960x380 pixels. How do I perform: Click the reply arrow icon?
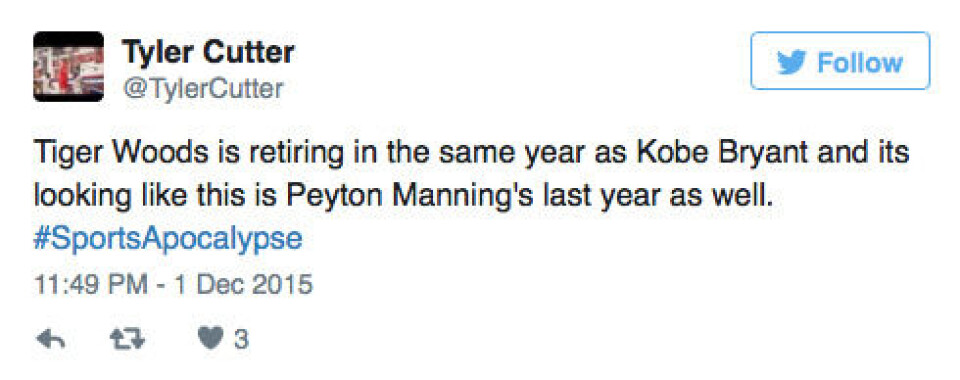pyautogui.click(x=50, y=338)
